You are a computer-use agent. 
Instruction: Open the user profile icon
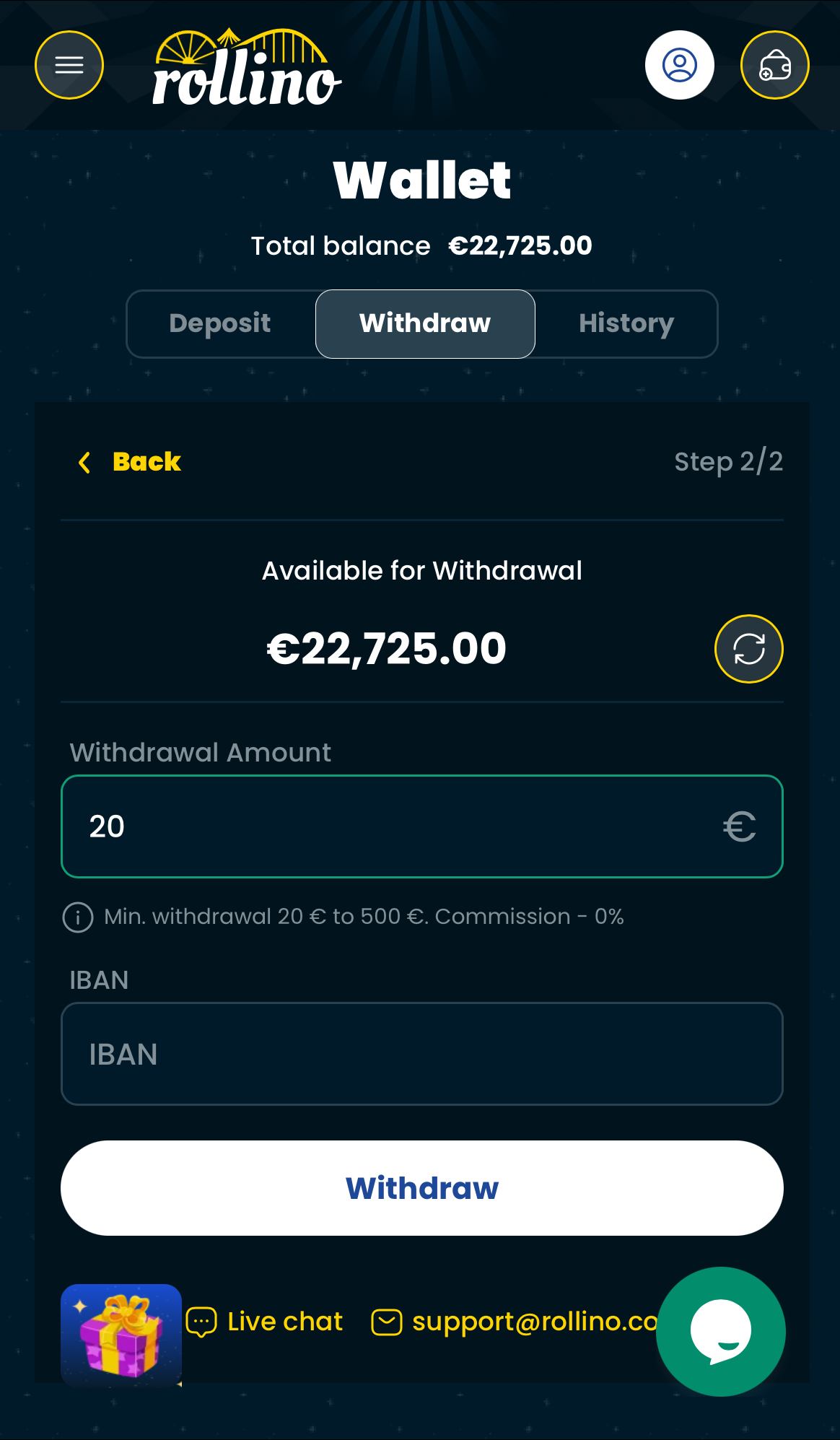[679, 66]
